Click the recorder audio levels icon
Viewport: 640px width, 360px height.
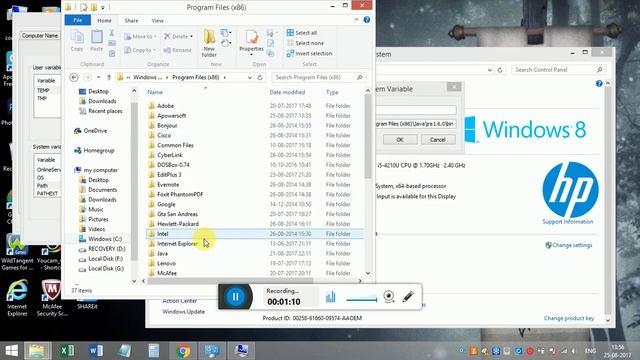point(331,297)
